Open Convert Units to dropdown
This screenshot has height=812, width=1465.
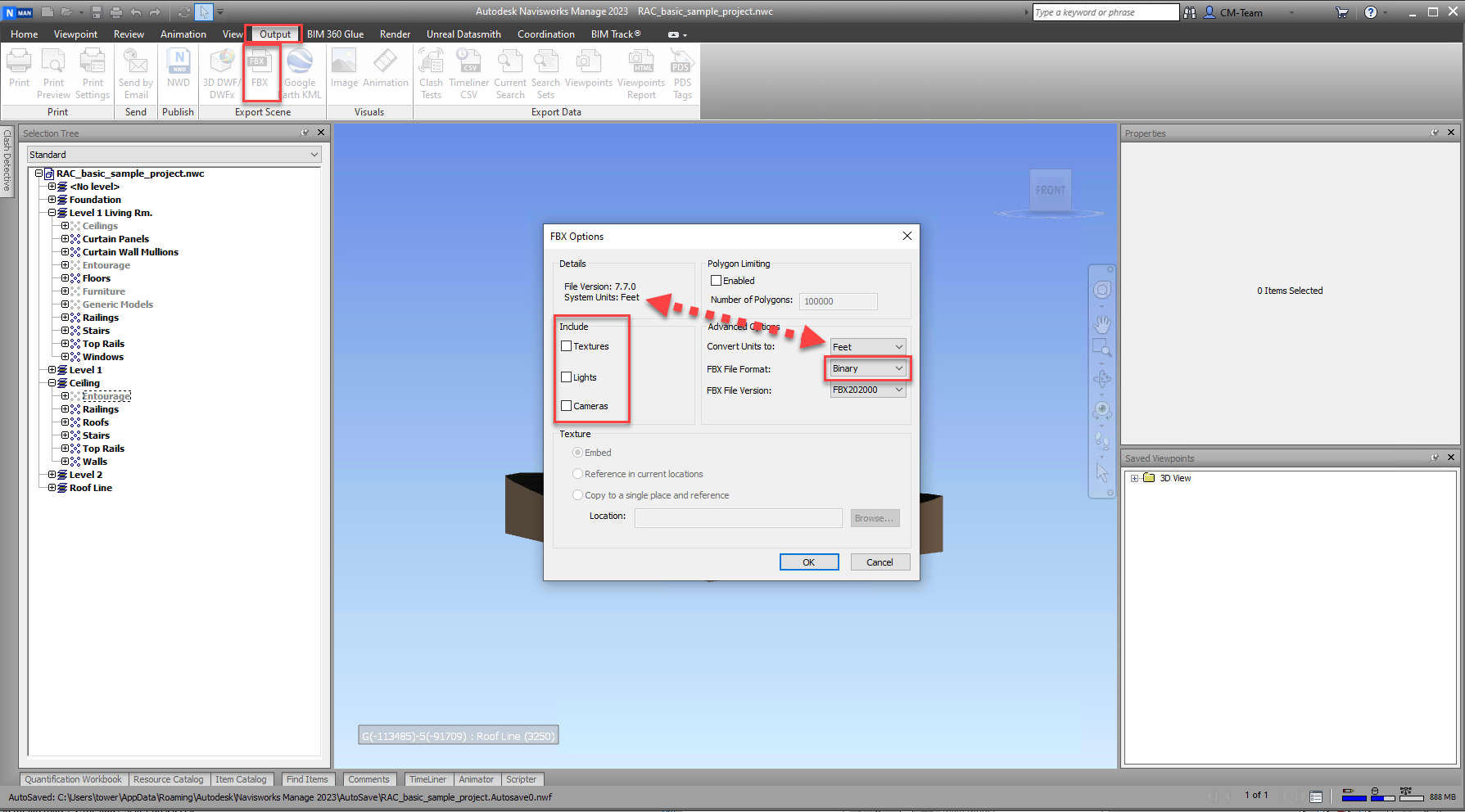coord(868,347)
